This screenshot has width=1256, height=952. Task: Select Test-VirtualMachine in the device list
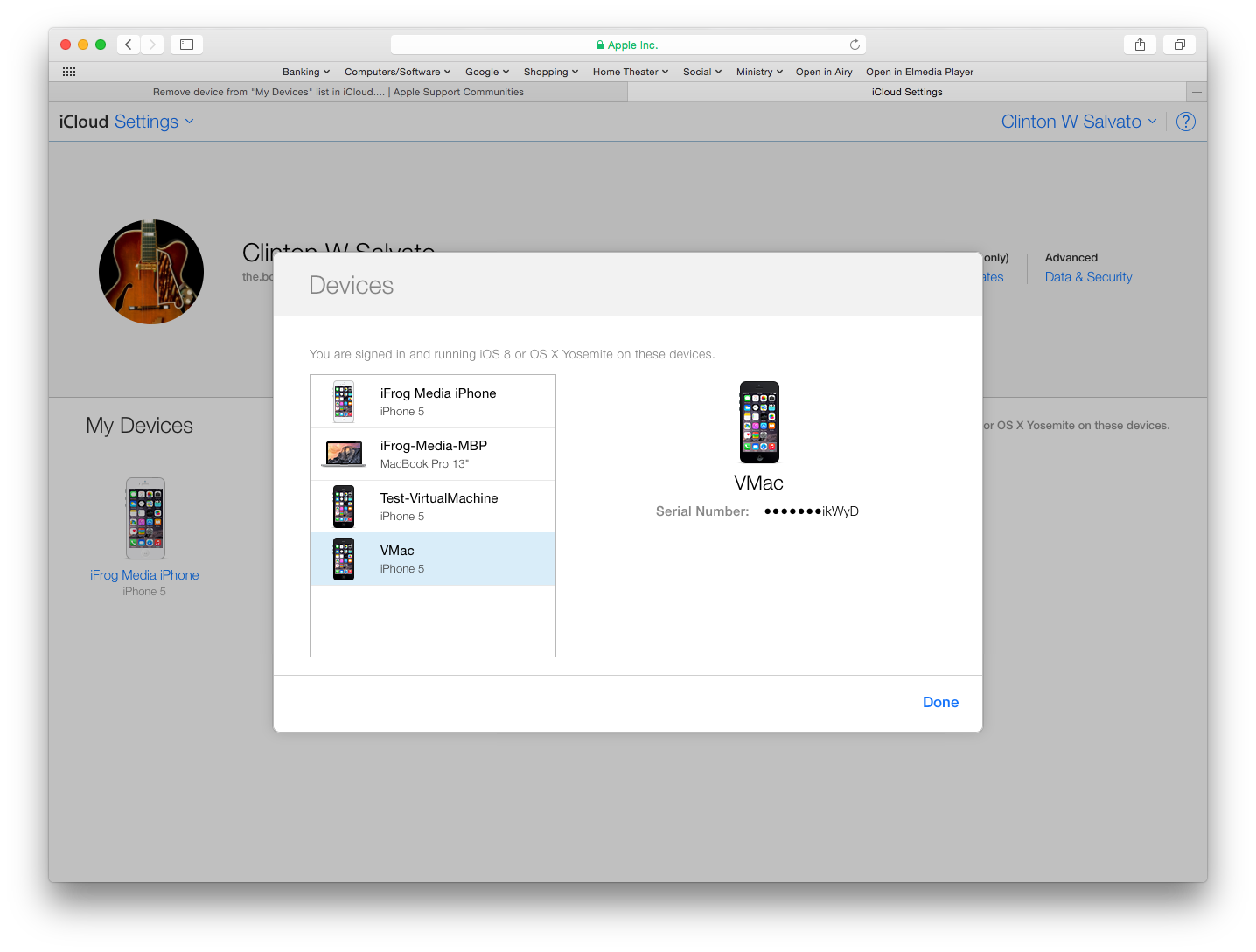pos(433,507)
